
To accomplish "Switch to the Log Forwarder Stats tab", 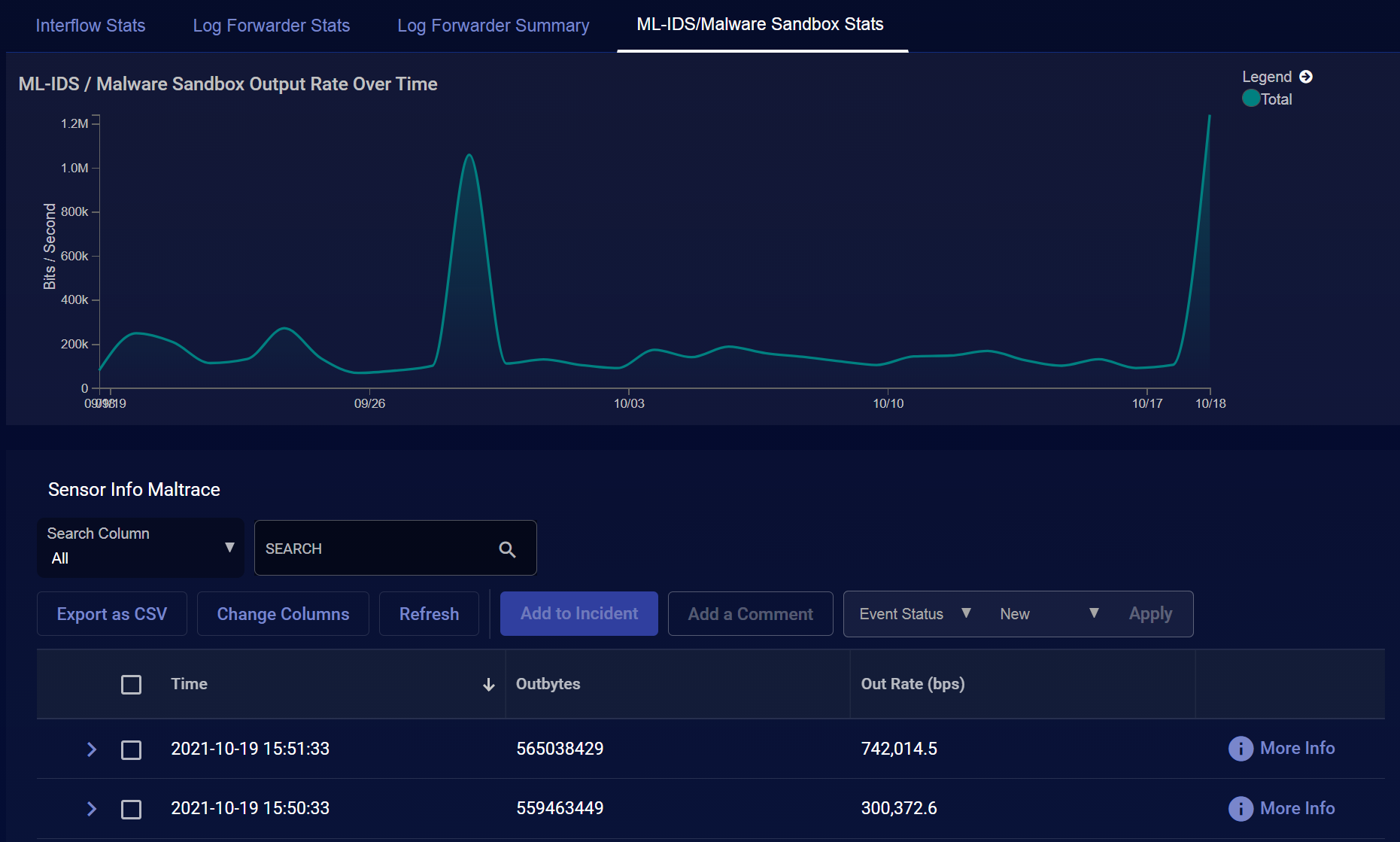I will click(272, 26).
